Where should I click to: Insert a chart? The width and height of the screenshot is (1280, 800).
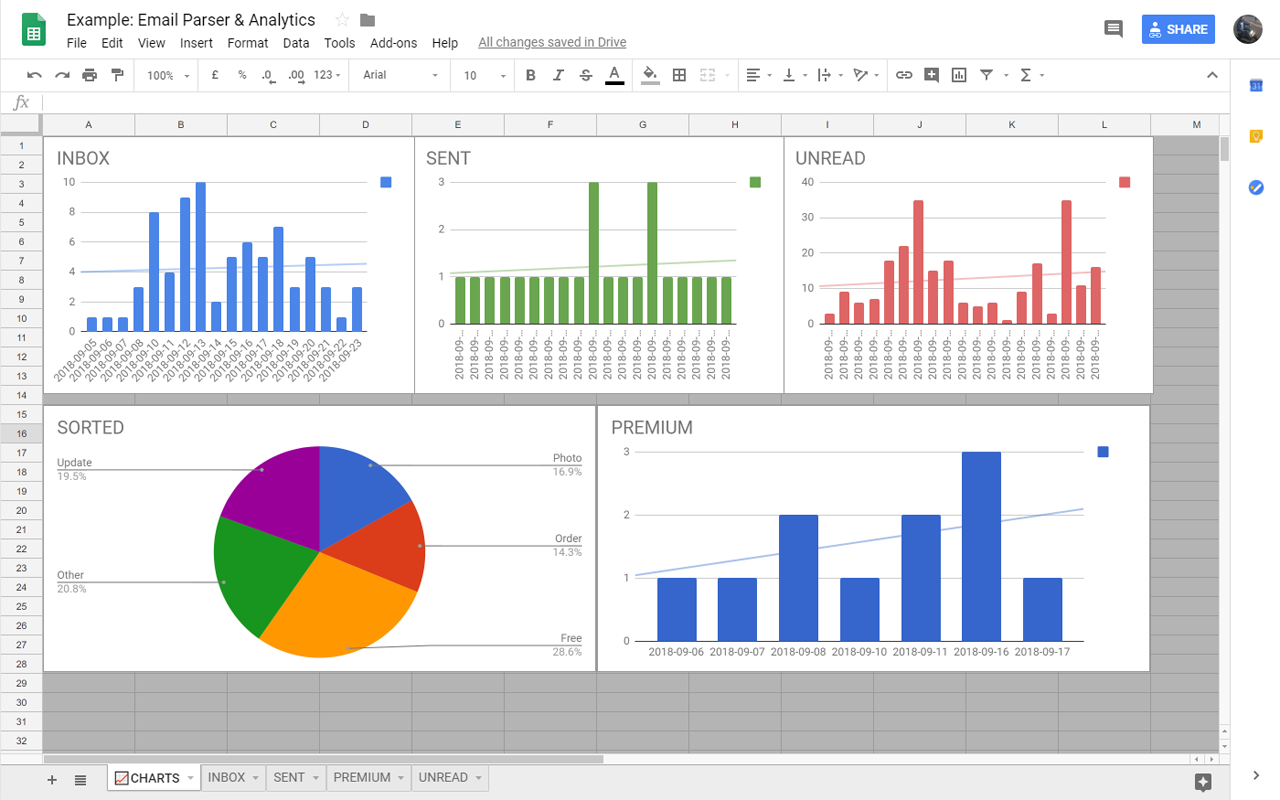[x=958, y=75]
